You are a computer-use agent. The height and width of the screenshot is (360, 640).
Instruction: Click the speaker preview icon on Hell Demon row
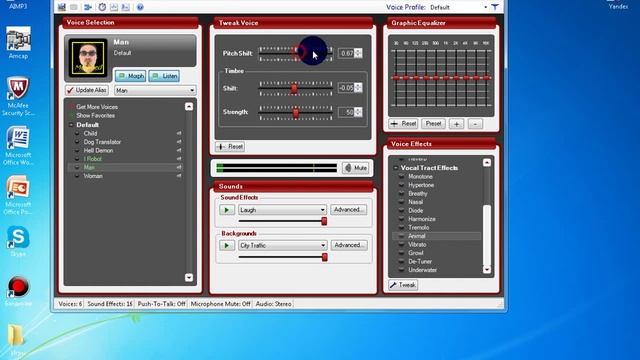[179, 151]
